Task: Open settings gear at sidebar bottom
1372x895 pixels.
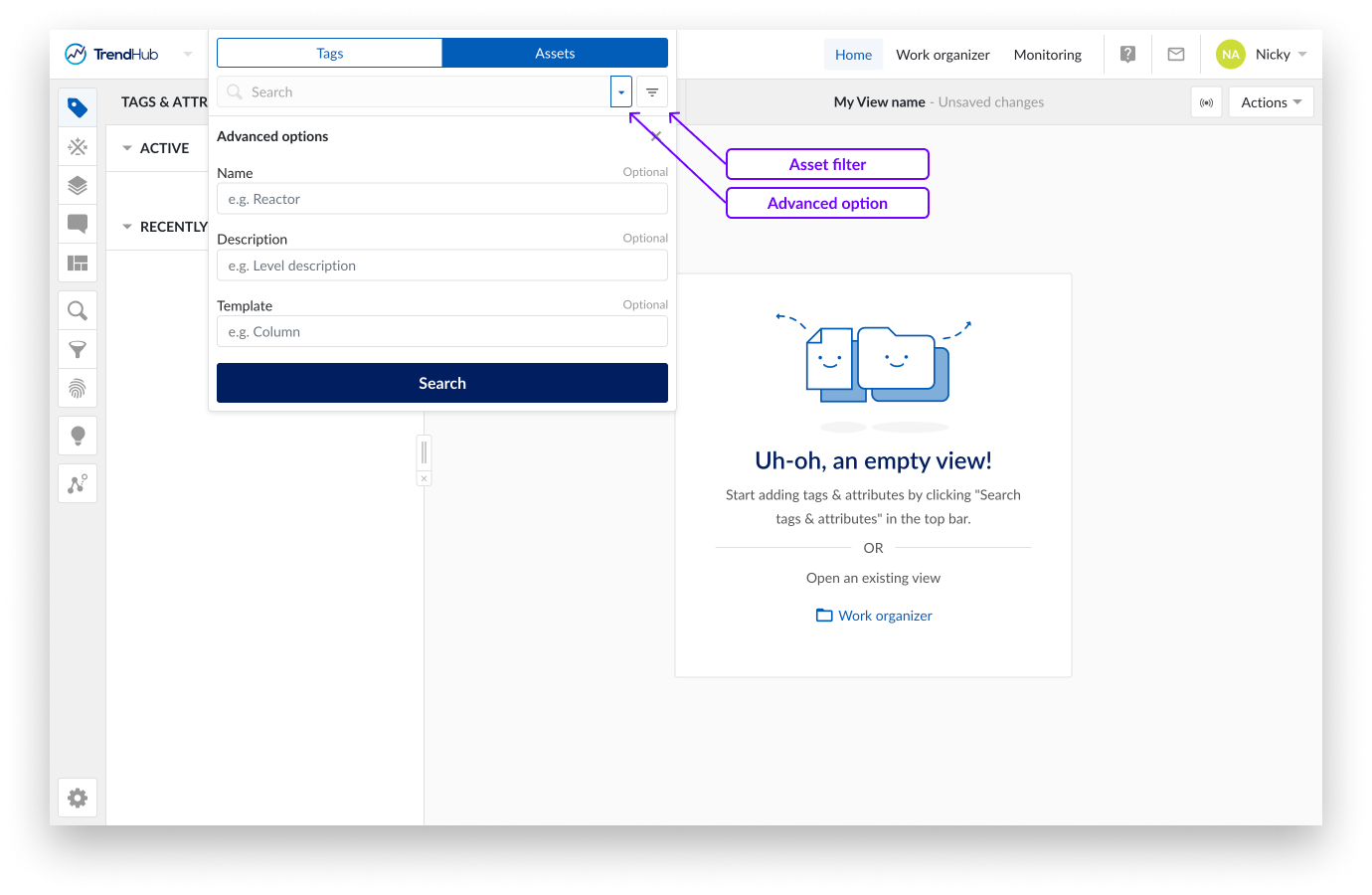Action: pos(78,798)
